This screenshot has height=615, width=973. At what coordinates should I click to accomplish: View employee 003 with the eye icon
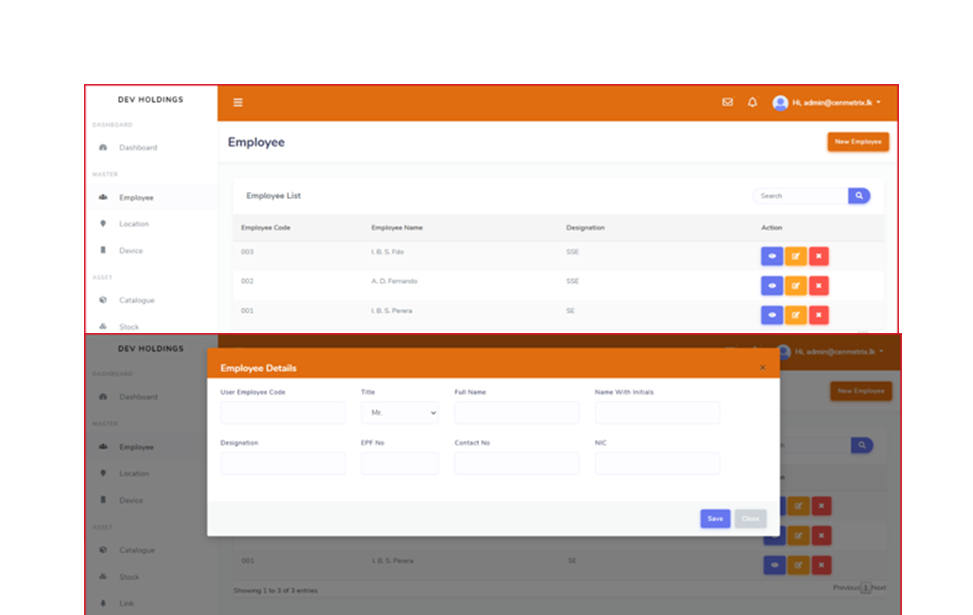[771, 256]
